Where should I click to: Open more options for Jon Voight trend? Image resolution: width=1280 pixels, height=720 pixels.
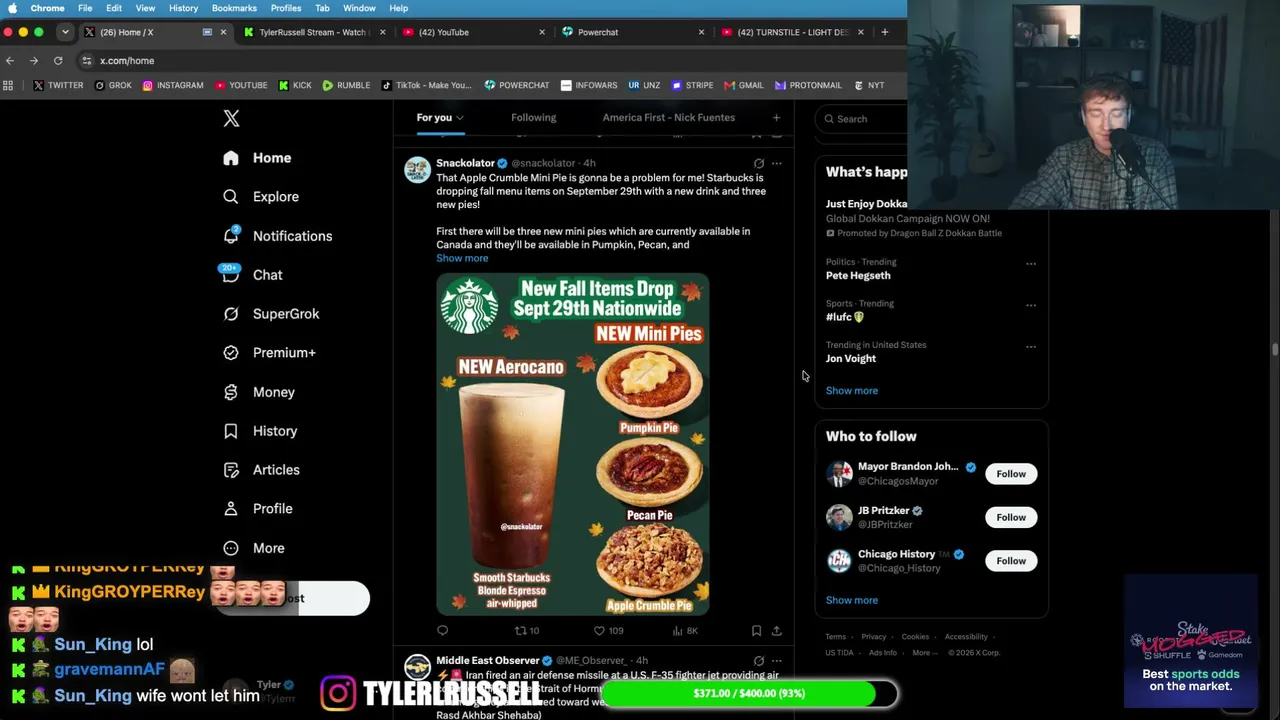coord(1031,347)
